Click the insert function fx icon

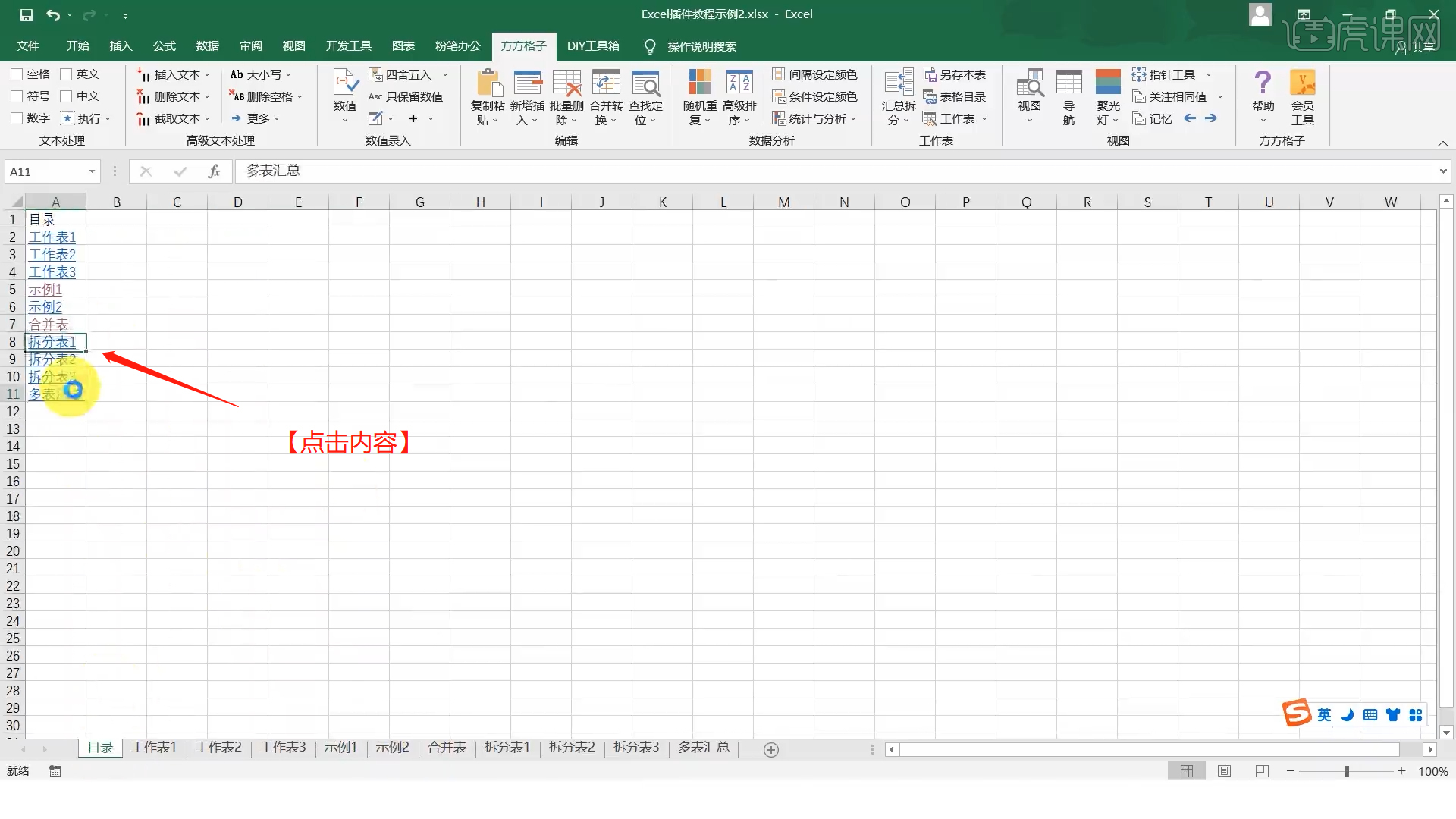point(214,171)
